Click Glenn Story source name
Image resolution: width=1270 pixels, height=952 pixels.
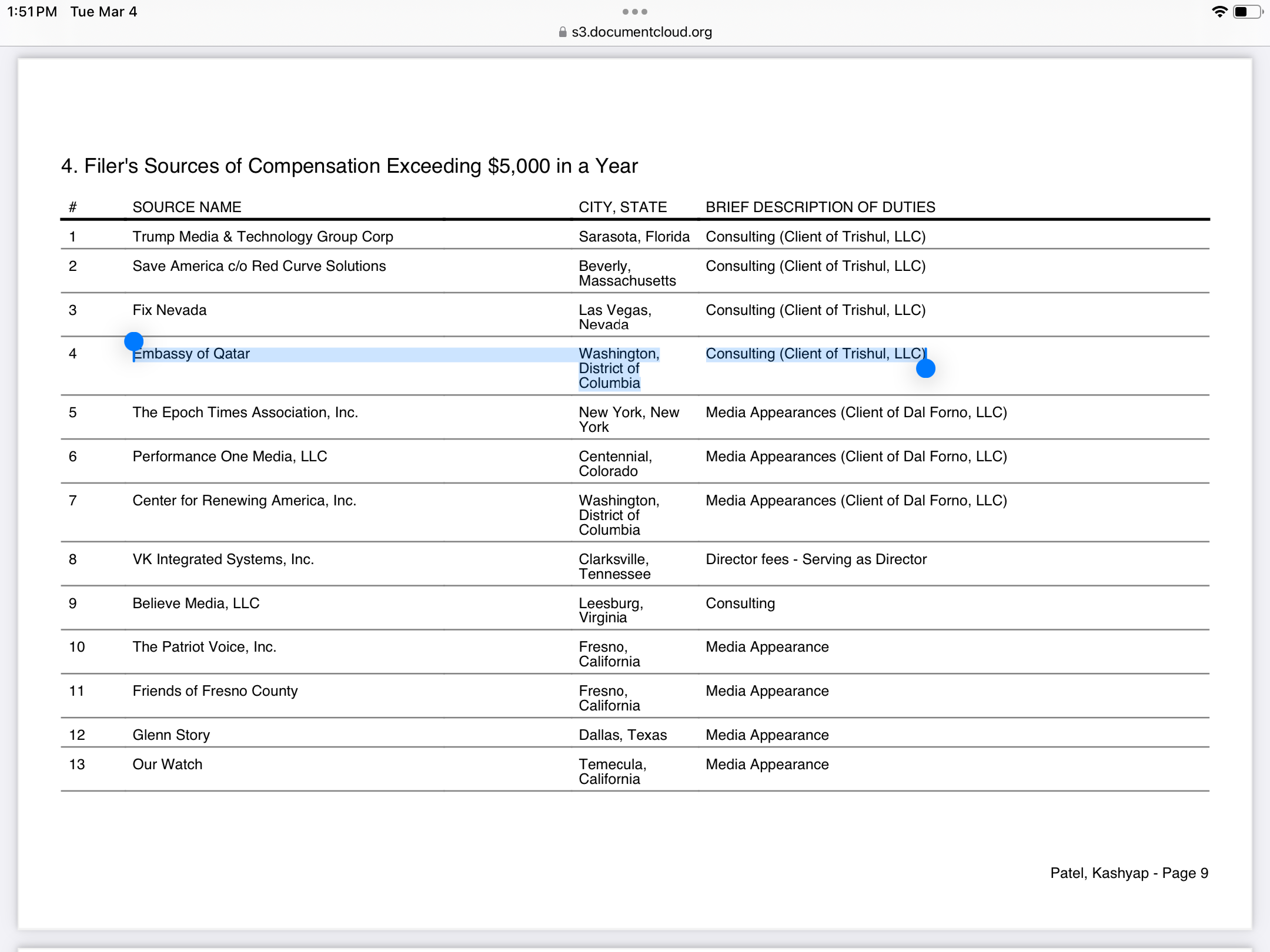coord(171,735)
